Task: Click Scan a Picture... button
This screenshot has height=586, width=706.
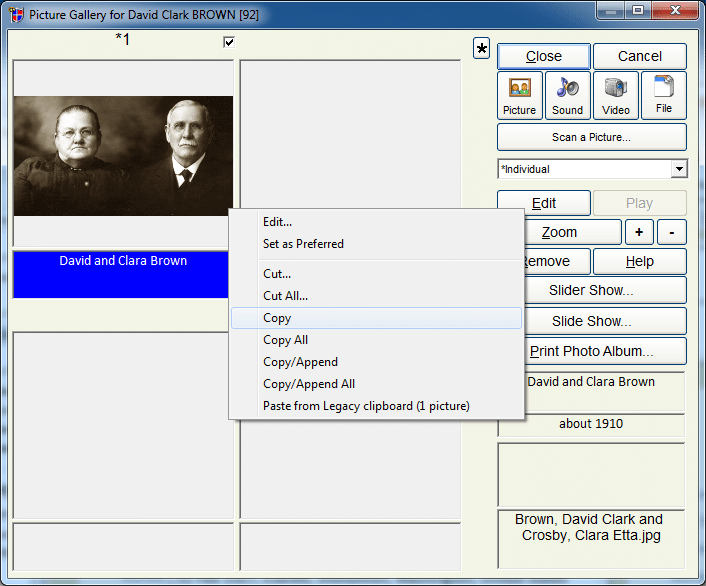Action: pyautogui.click(x=592, y=137)
